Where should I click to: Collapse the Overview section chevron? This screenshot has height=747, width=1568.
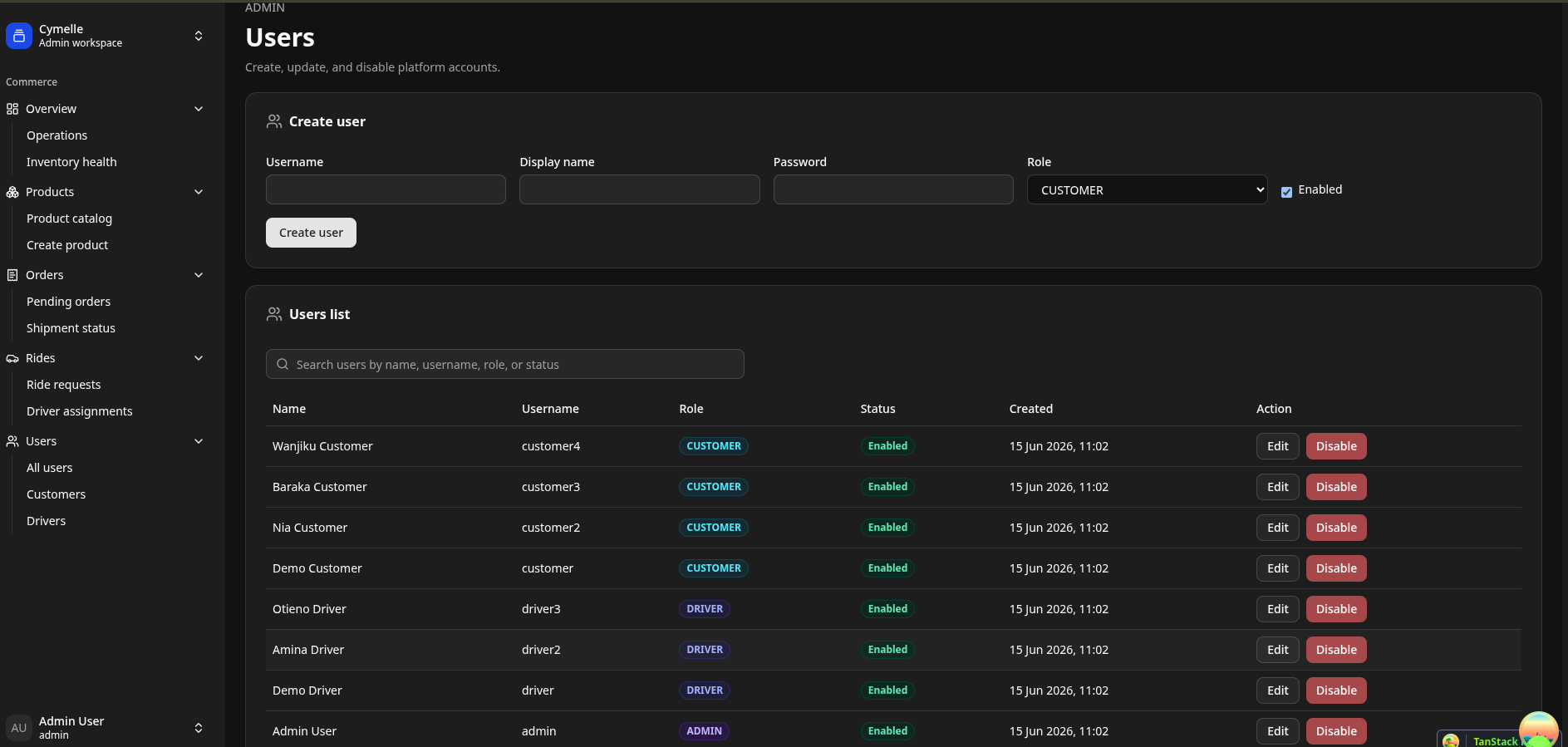point(199,109)
